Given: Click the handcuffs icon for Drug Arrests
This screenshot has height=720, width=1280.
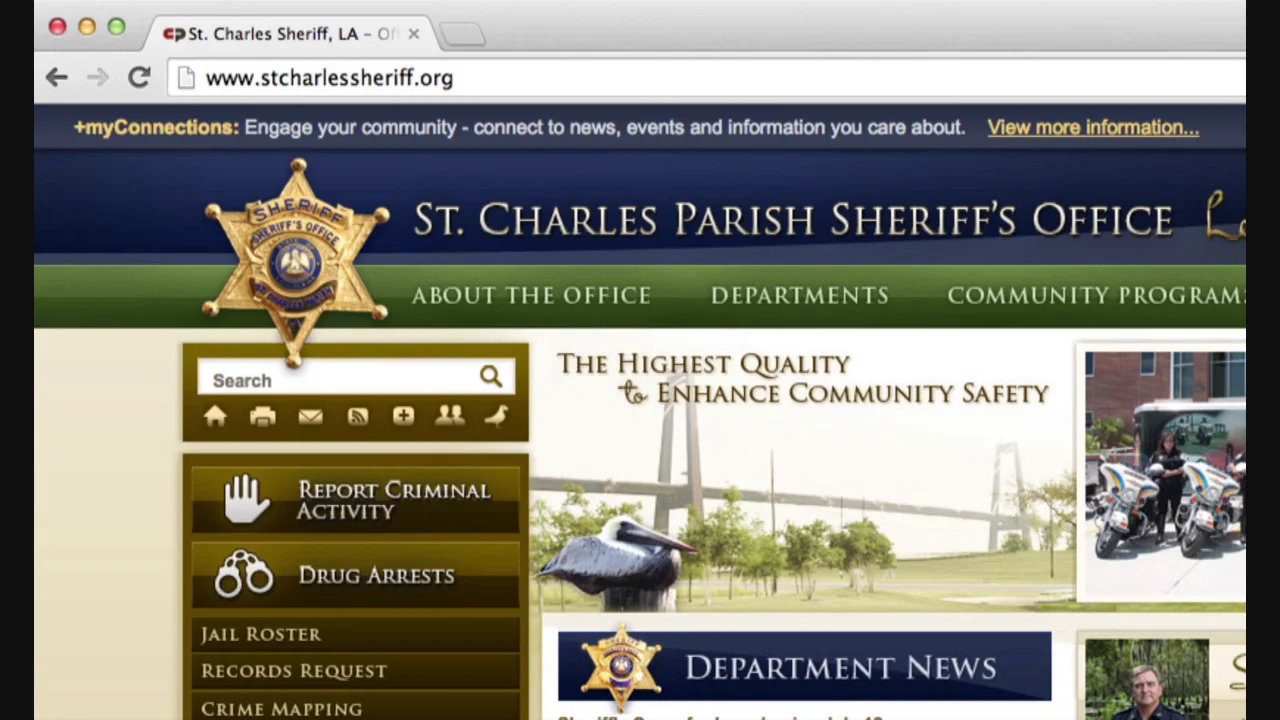Looking at the screenshot, I should tap(243, 574).
